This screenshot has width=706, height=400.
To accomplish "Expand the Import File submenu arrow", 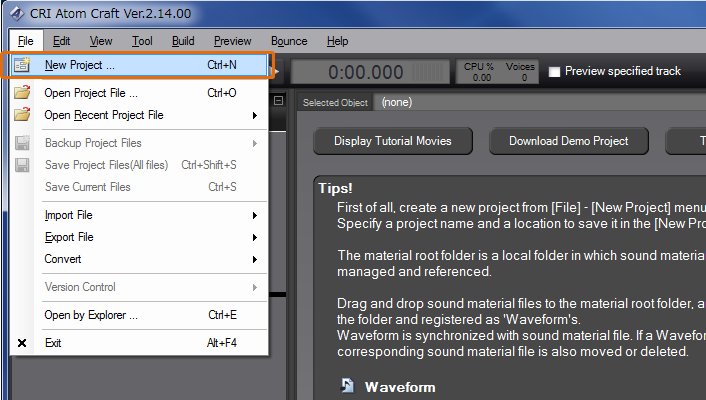I will click(255, 215).
